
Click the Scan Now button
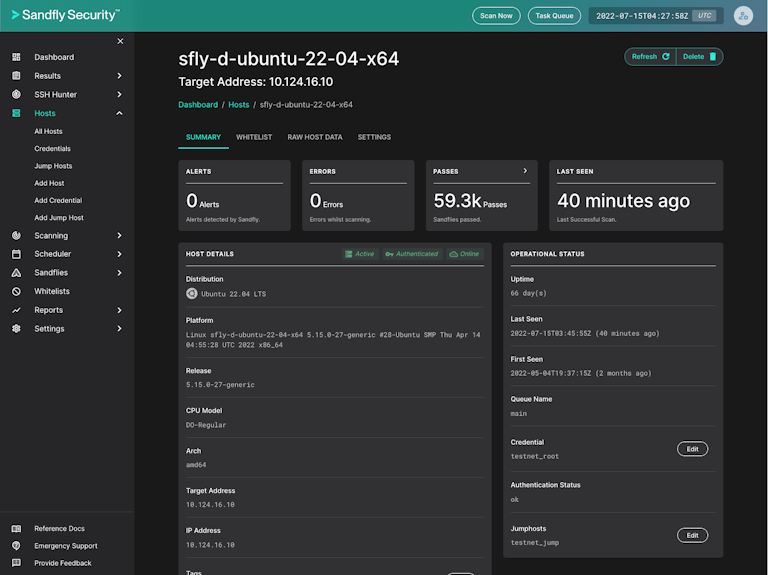coord(496,16)
